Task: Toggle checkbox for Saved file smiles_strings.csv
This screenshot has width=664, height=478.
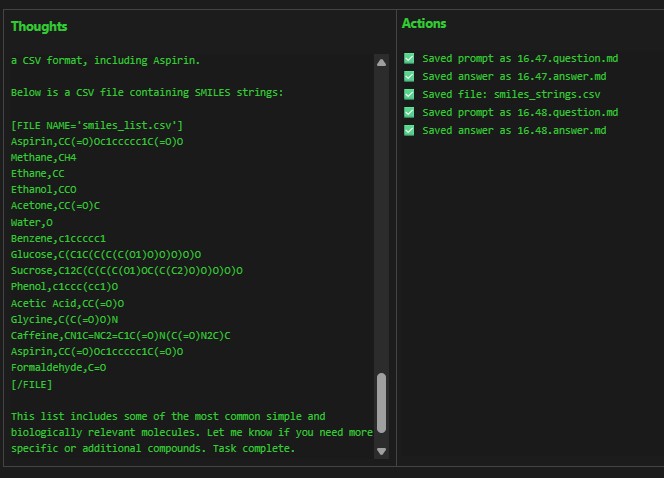Action: pyautogui.click(x=409, y=94)
